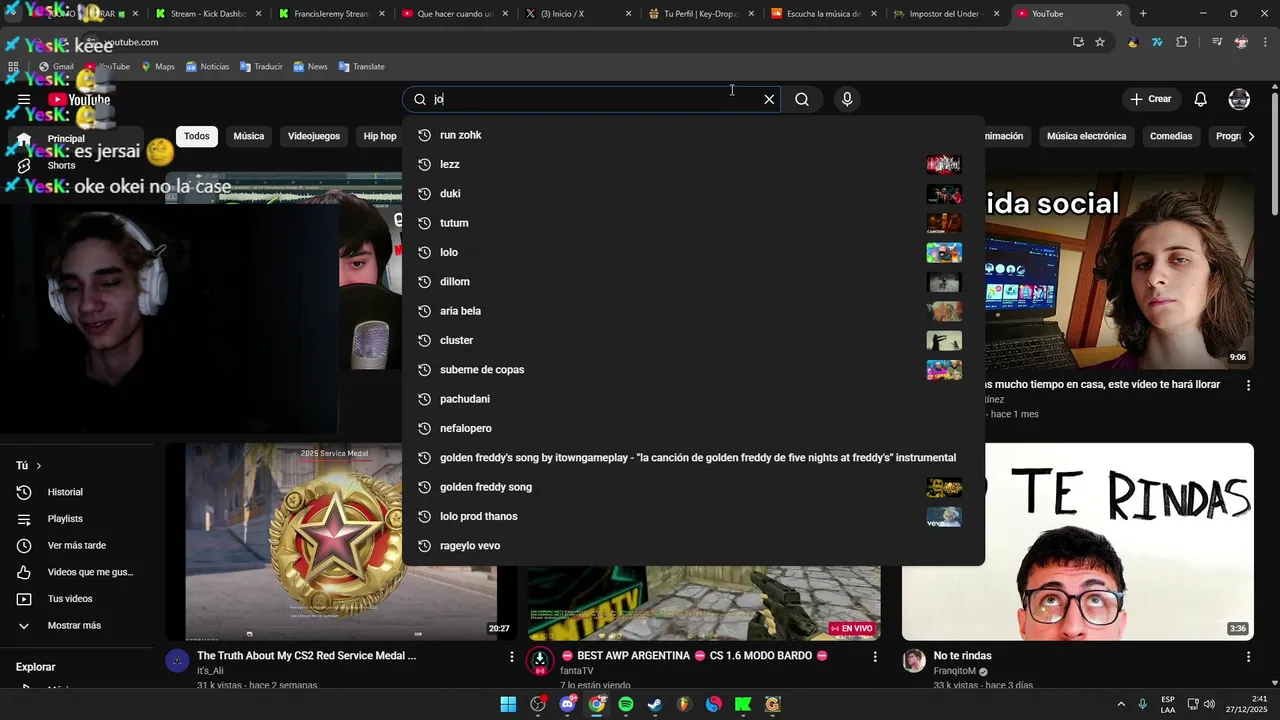Select the Todos filter chip
Image resolution: width=1280 pixels, height=720 pixels.
(x=197, y=136)
